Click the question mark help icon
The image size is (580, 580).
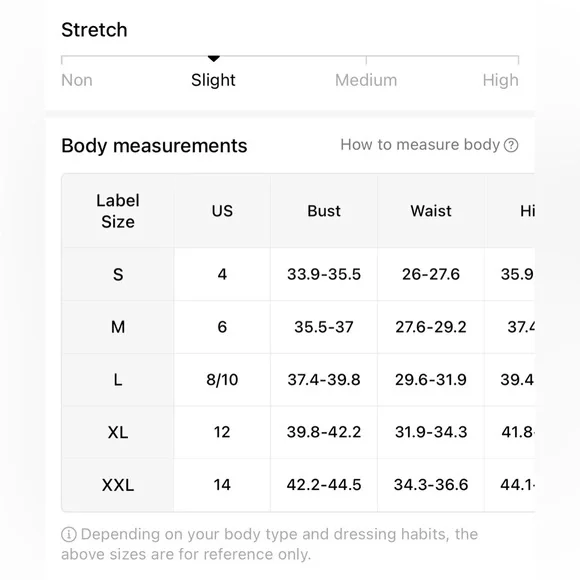tap(511, 145)
